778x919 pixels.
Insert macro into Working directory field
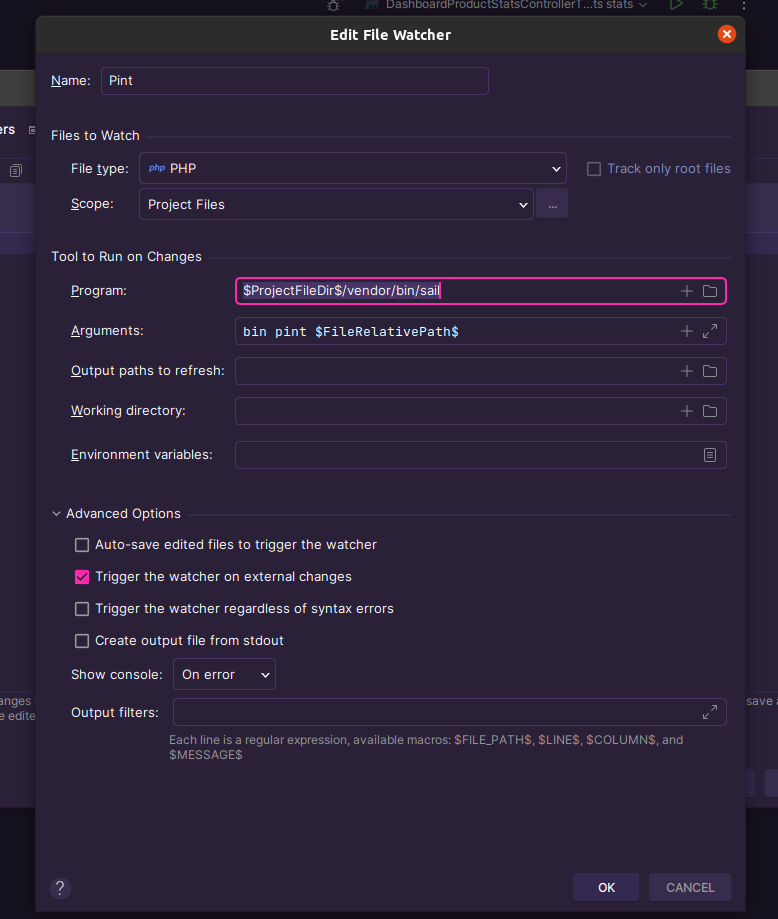tap(687, 411)
